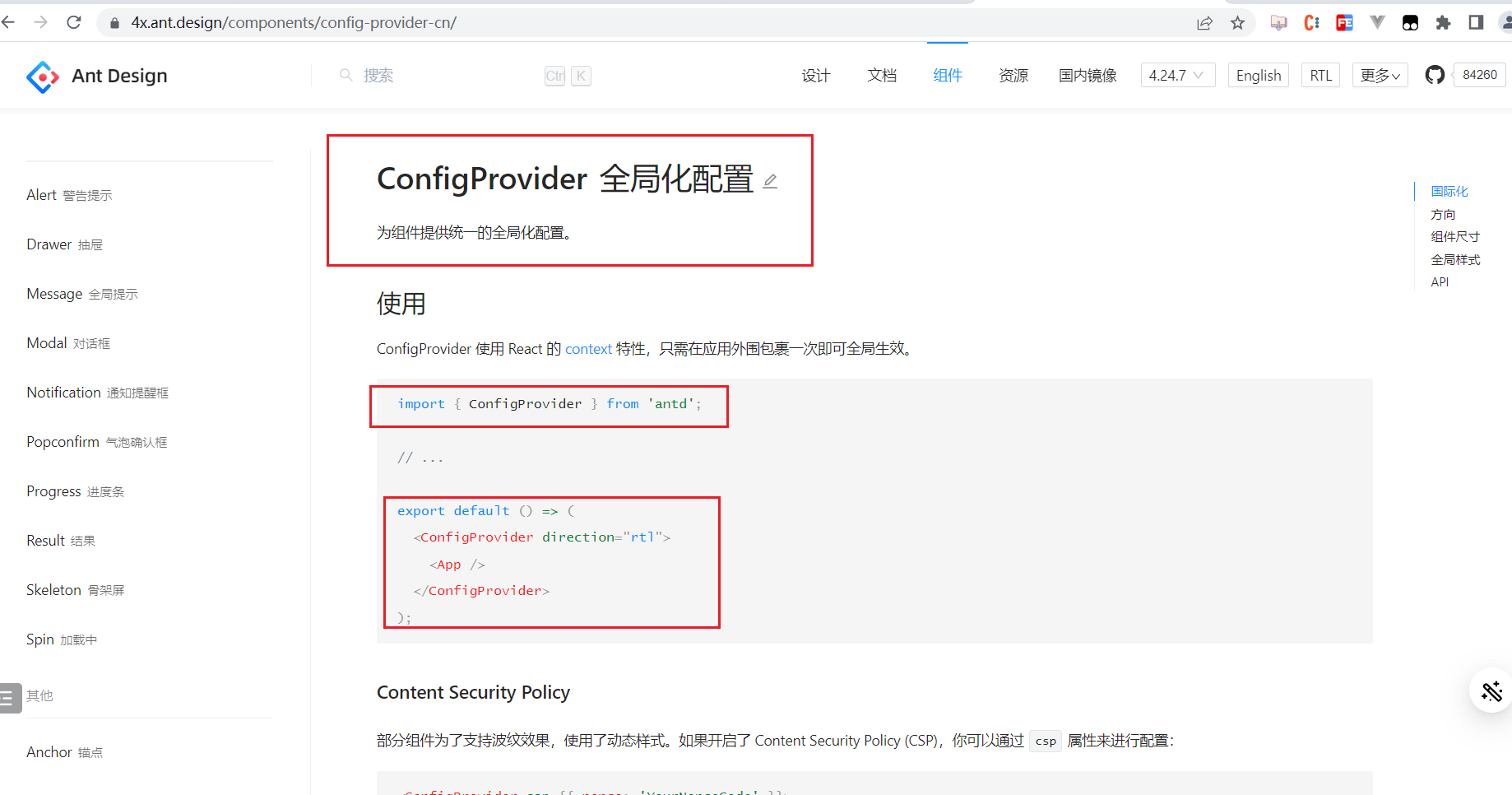The width and height of the screenshot is (1512, 795).
Task: Click the search magnifier icon
Action: pos(346,75)
